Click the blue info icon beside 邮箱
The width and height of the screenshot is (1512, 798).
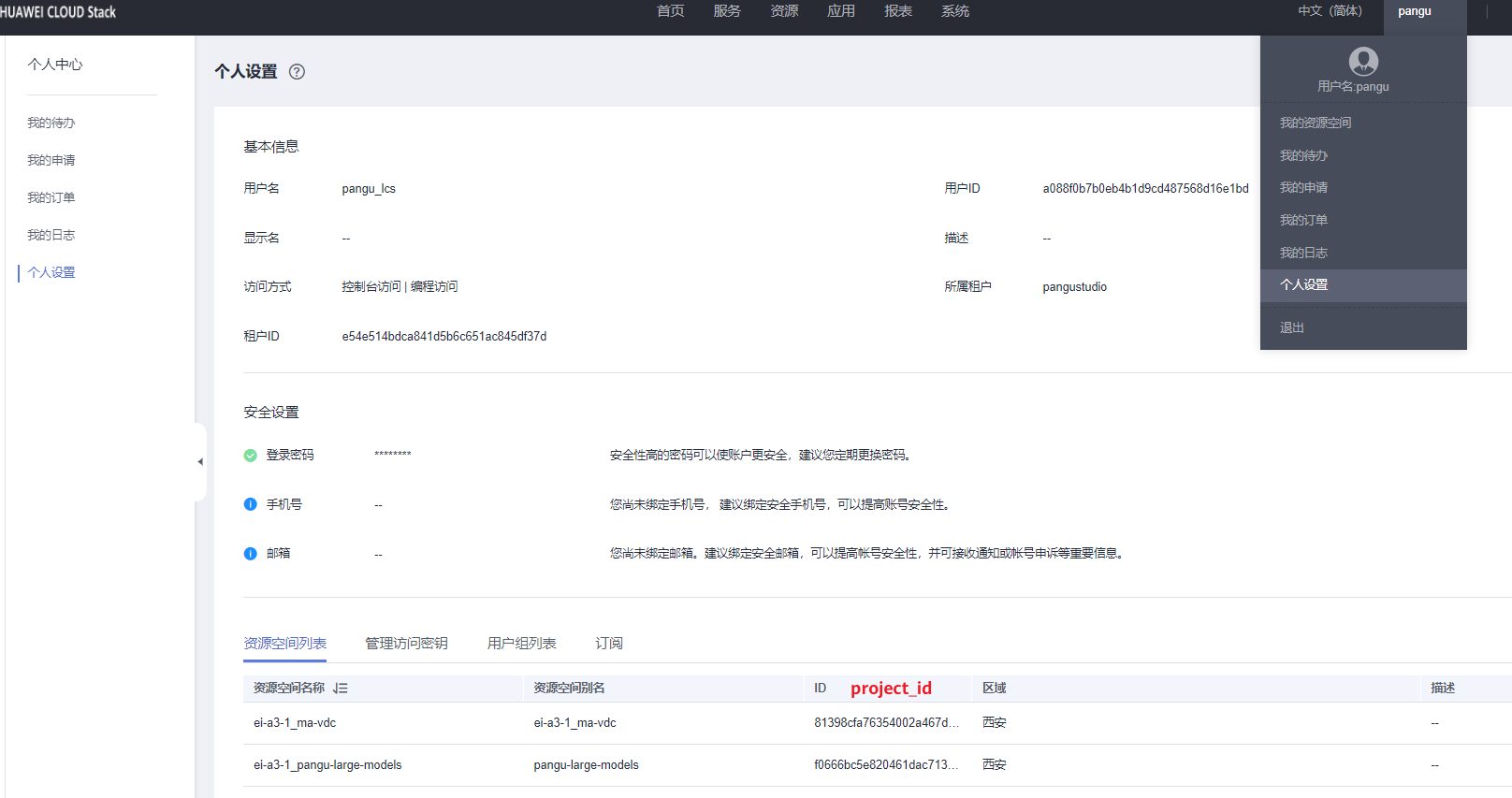click(x=250, y=554)
